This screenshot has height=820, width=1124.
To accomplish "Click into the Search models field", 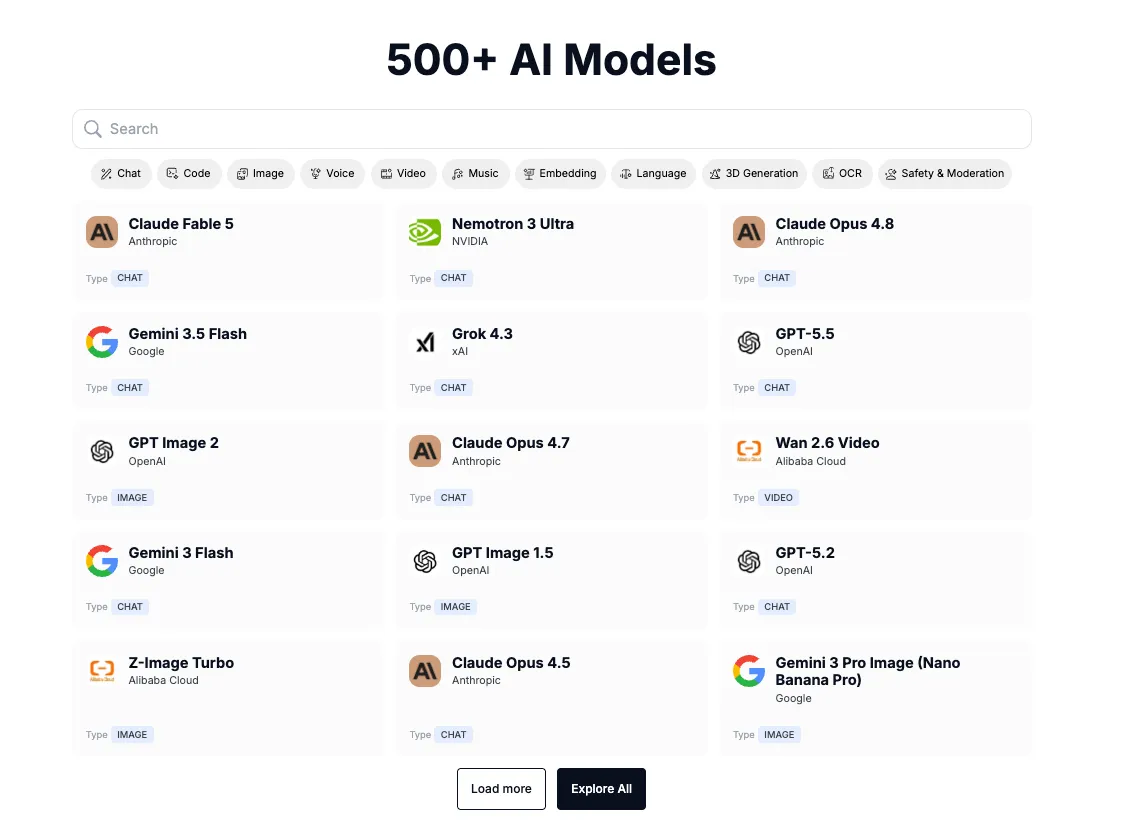I will (552, 129).
